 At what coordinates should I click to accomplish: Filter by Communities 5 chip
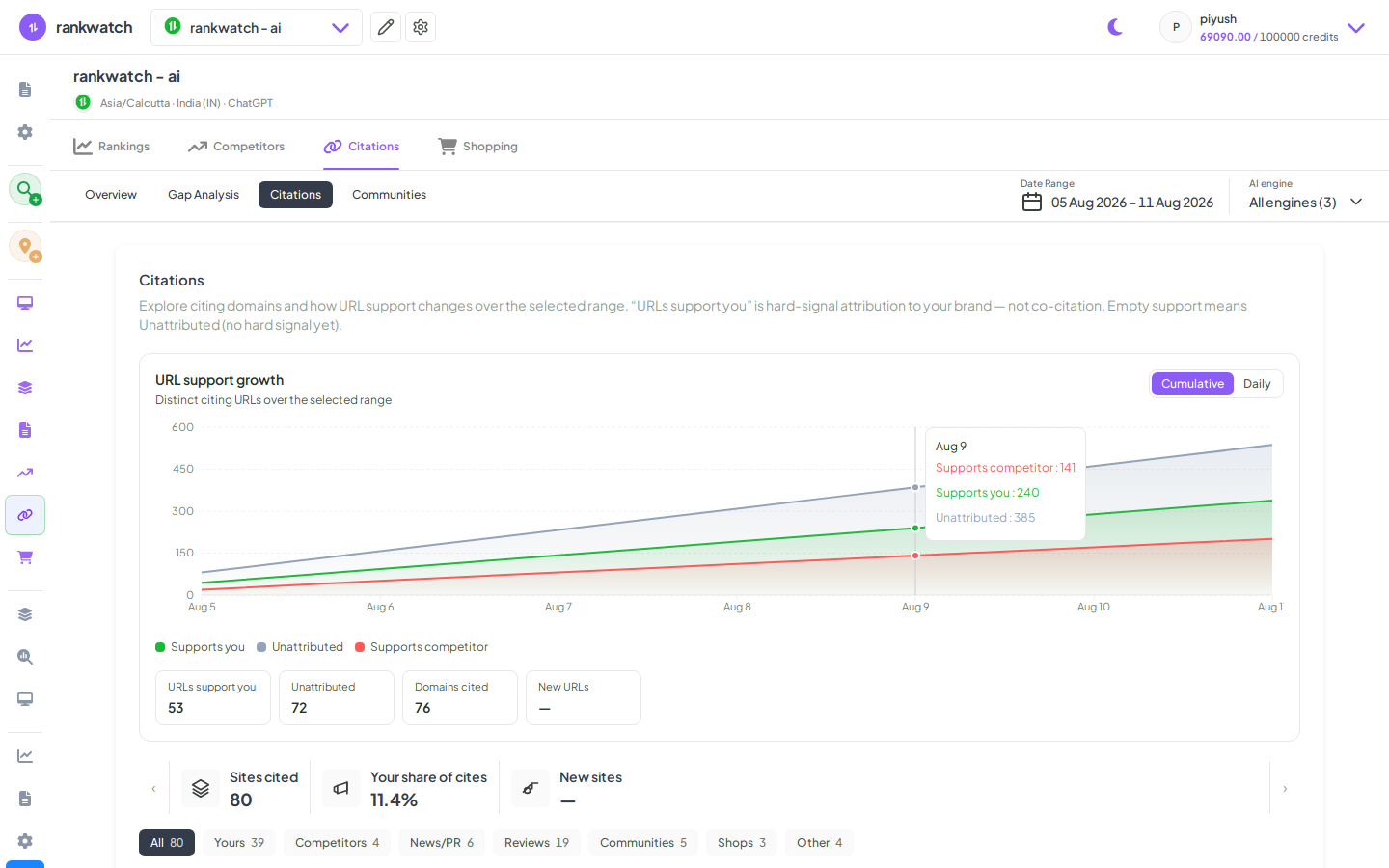[x=643, y=843]
